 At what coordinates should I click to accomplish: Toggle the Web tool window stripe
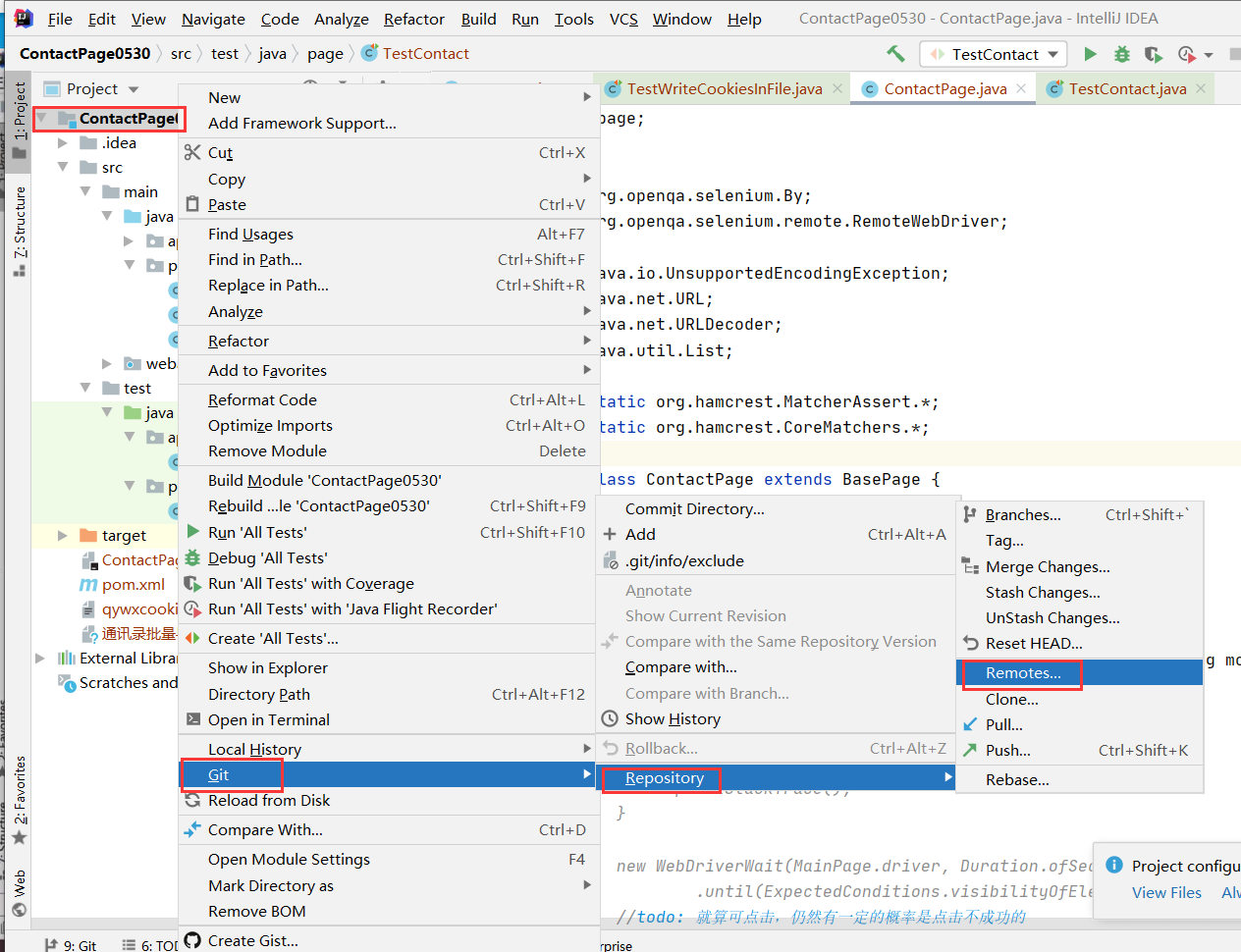(x=20, y=891)
